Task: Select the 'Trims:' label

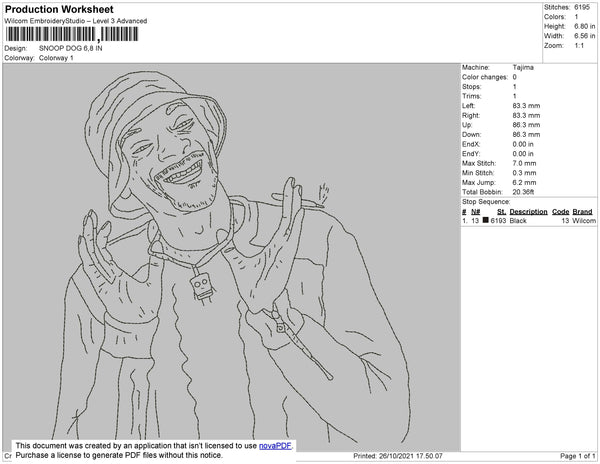Action: point(471,96)
